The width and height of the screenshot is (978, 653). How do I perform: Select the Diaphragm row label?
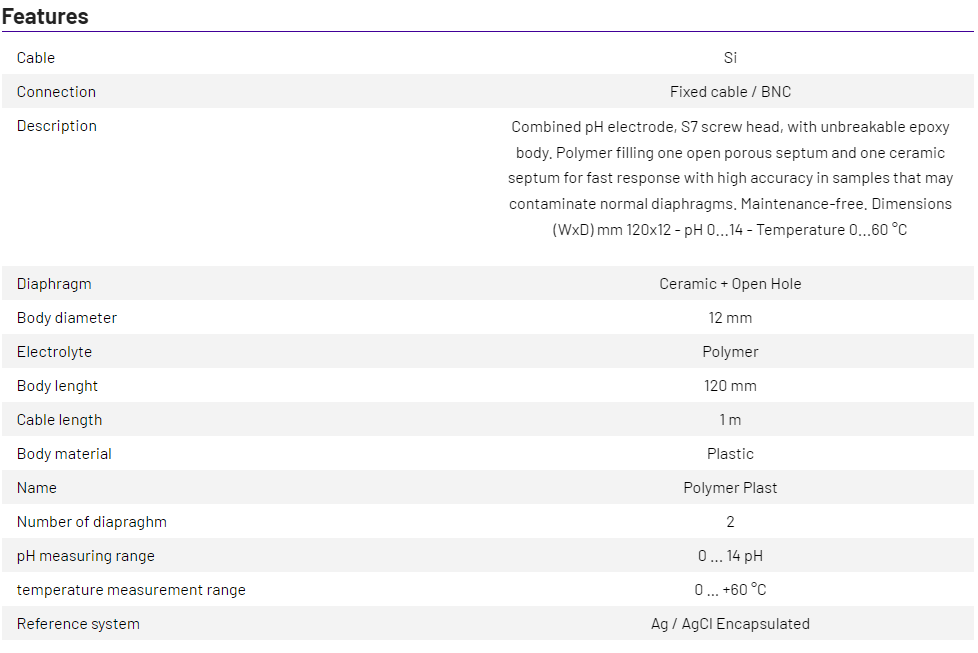tap(54, 284)
